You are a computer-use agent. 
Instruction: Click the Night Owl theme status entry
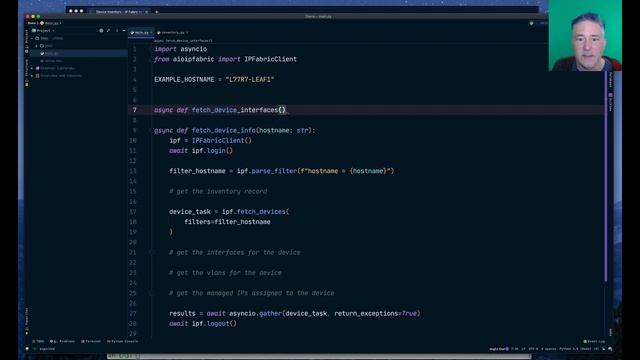(499, 349)
